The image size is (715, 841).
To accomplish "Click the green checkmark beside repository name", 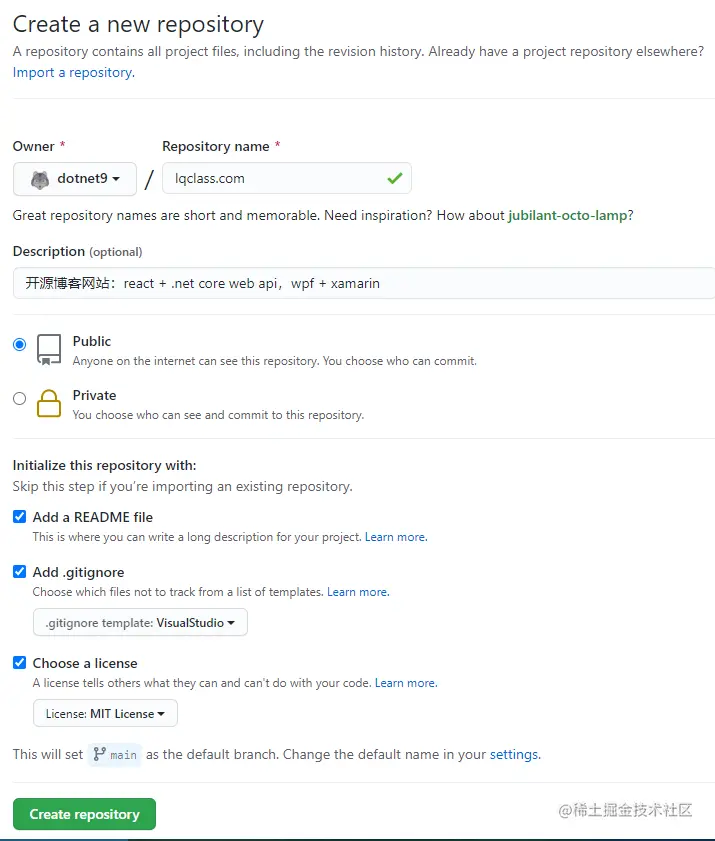I will pyautogui.click(x=395, y=178).
